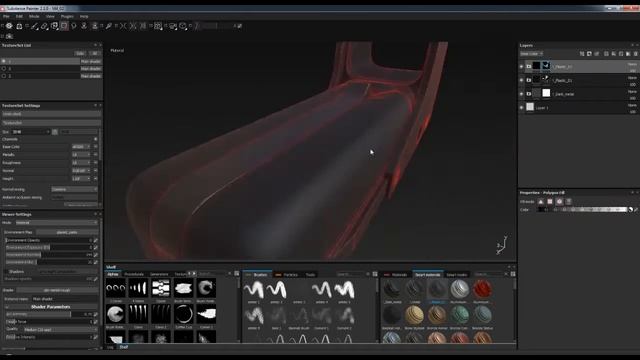Adjust the Environment Opacity slider
Image resolution: width=640 pixels, height=360 pixels.
coord(49,240)
